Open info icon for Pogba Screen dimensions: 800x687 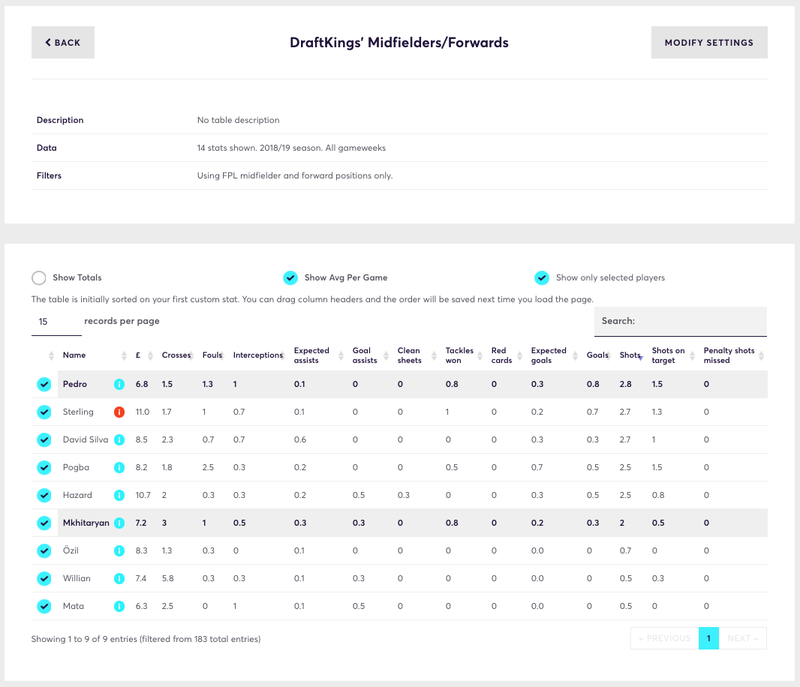point(119,467)
